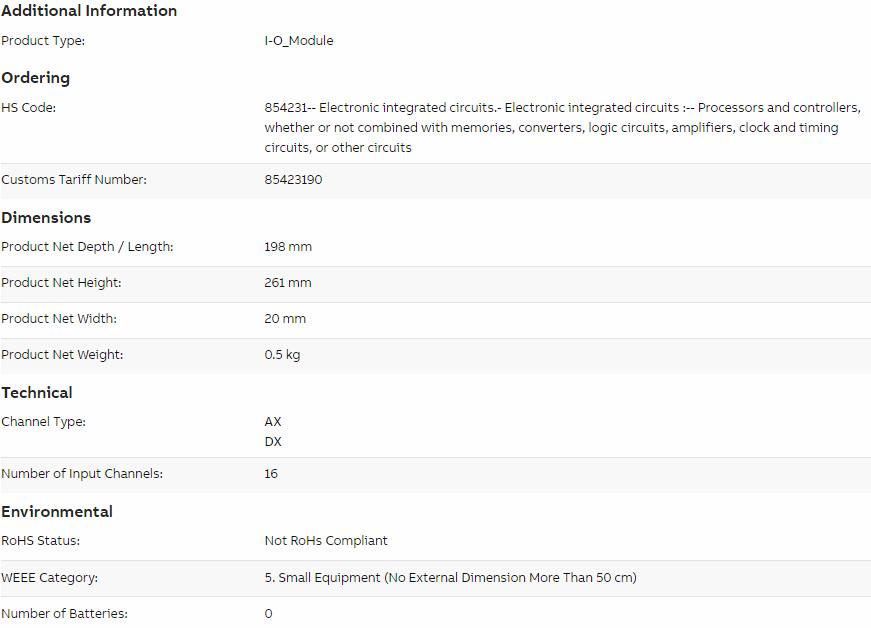Click the Customs Tariff Number value 85423190
The height and width of the screenshot is (628, 871).
[293, 179]
